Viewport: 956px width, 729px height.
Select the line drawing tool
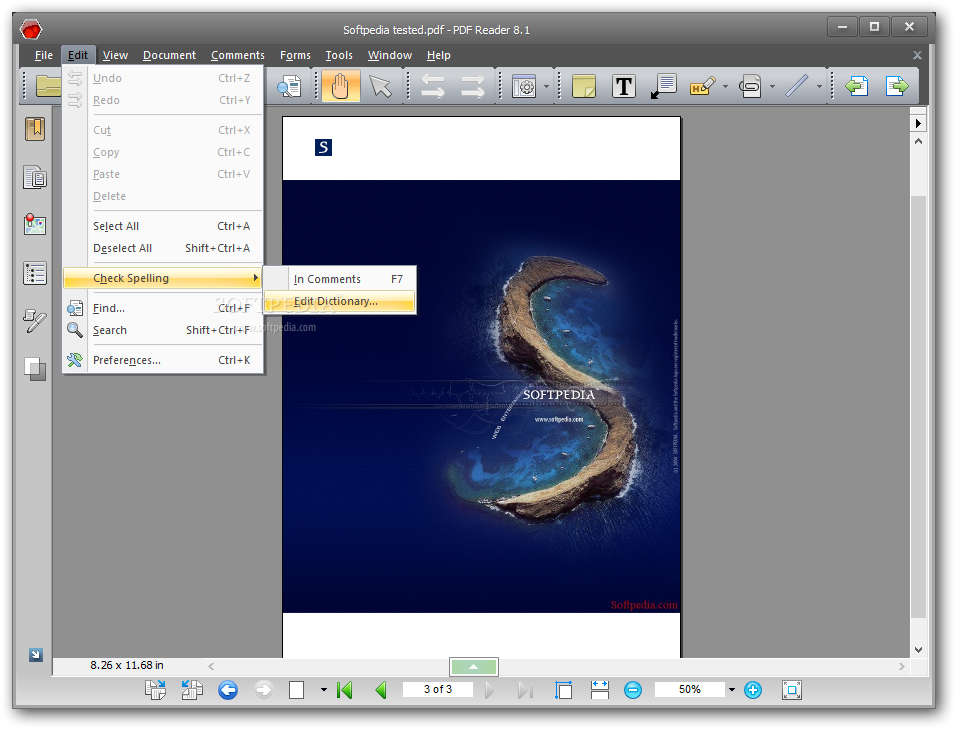coord(796,86)
